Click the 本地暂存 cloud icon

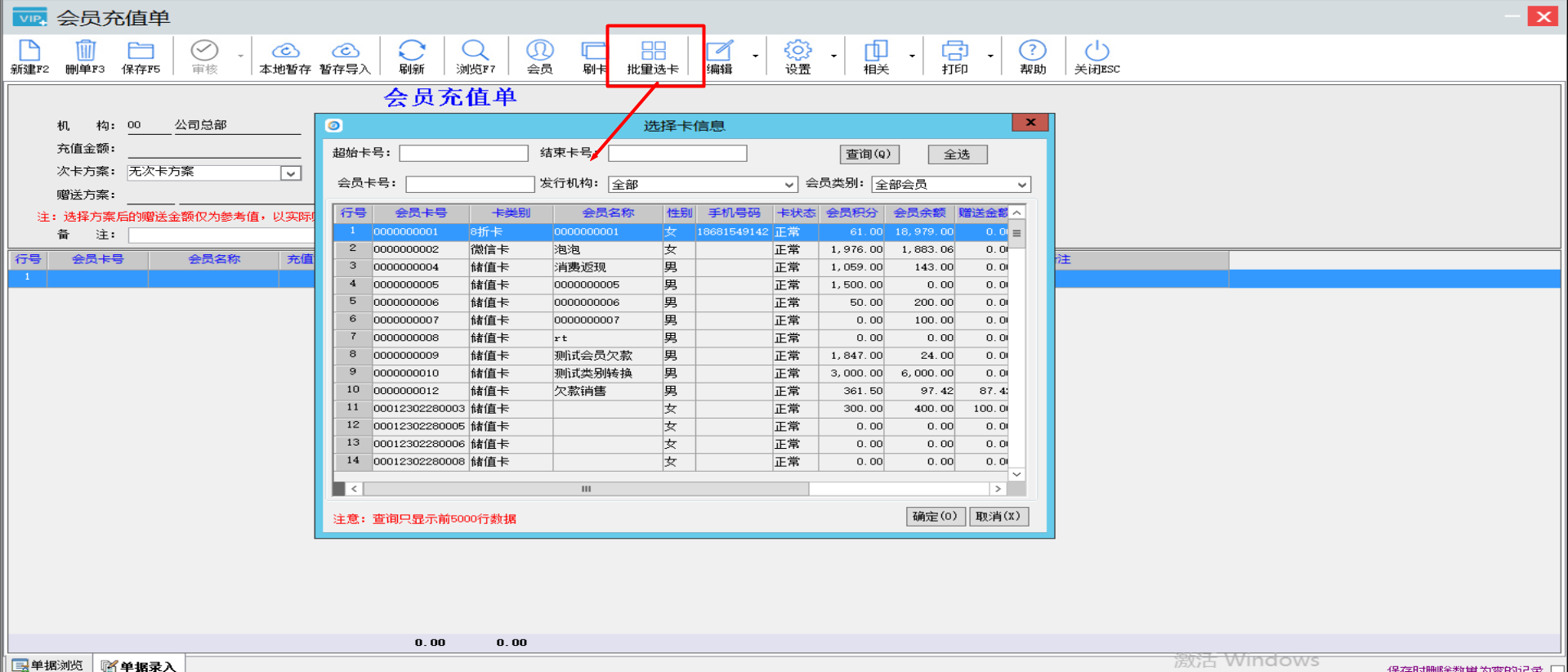coord(285,51)
